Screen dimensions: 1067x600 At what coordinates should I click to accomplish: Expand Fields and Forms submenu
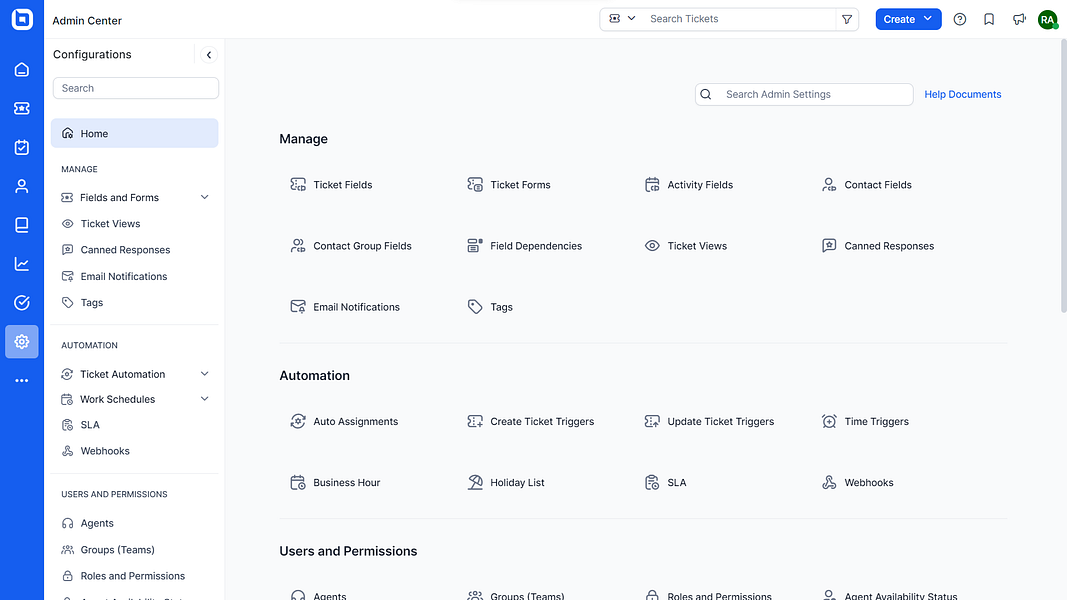(205, 198)
